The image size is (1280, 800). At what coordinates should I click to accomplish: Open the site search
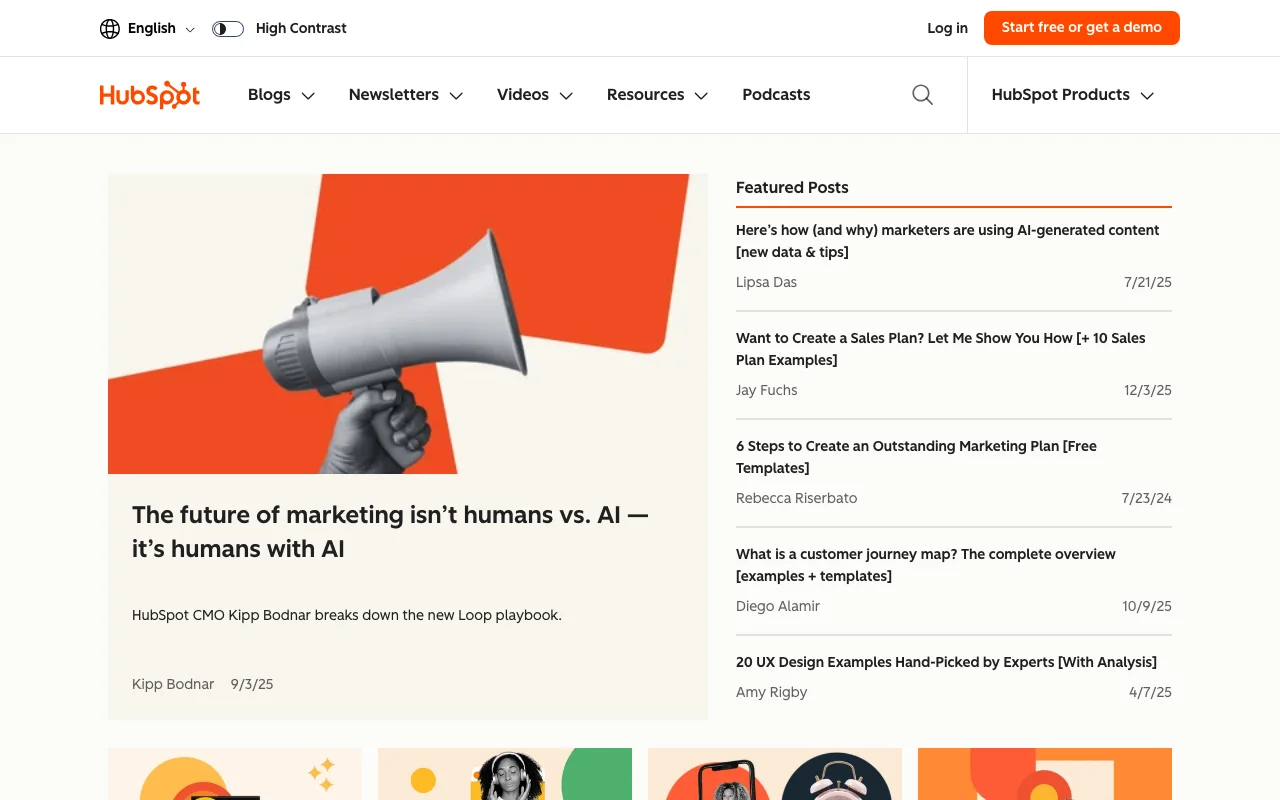click(x=921, y=94)
